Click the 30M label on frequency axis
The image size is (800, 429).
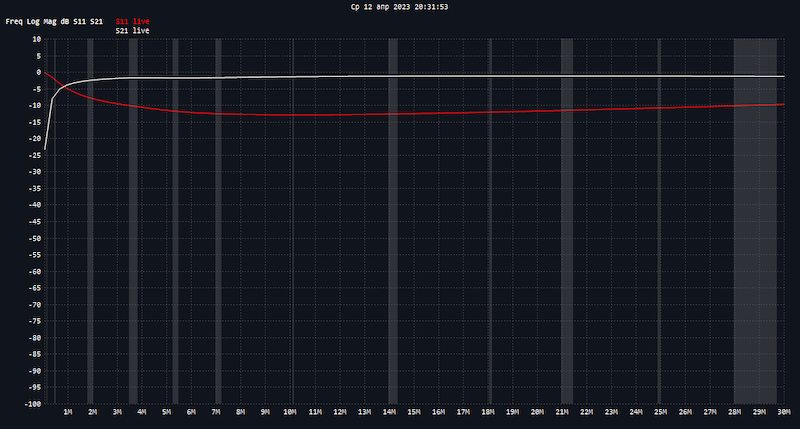pos(783,412)
